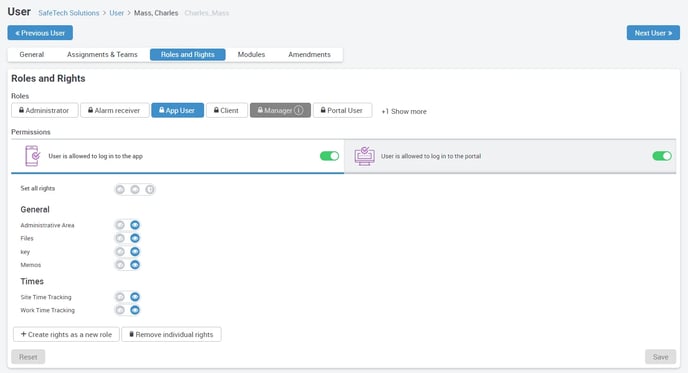This screenshot has height=373, width=688.
Task: Set Administrative Area to view-only eye option
Action: point(135,225)
